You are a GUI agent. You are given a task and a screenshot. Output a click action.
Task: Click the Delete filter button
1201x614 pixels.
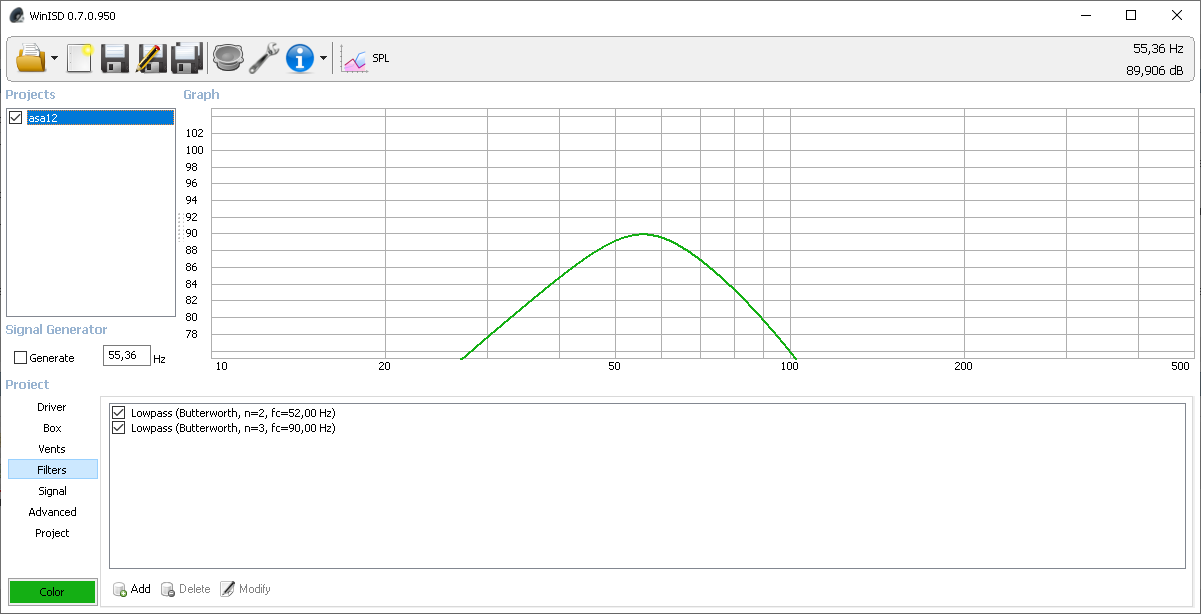186,589
